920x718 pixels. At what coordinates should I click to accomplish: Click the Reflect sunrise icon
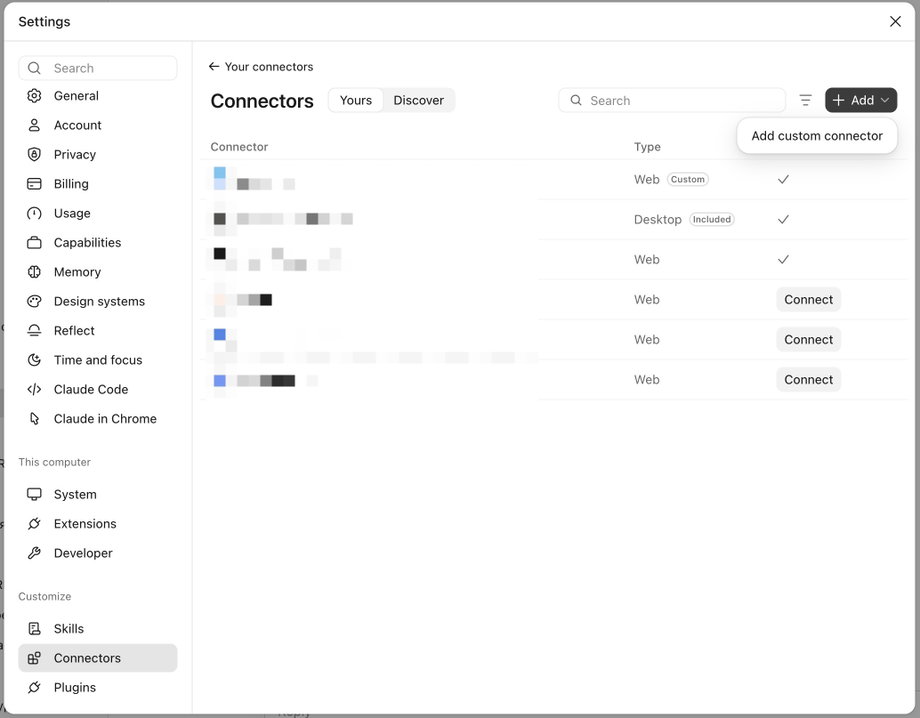(x=34, y=330)
